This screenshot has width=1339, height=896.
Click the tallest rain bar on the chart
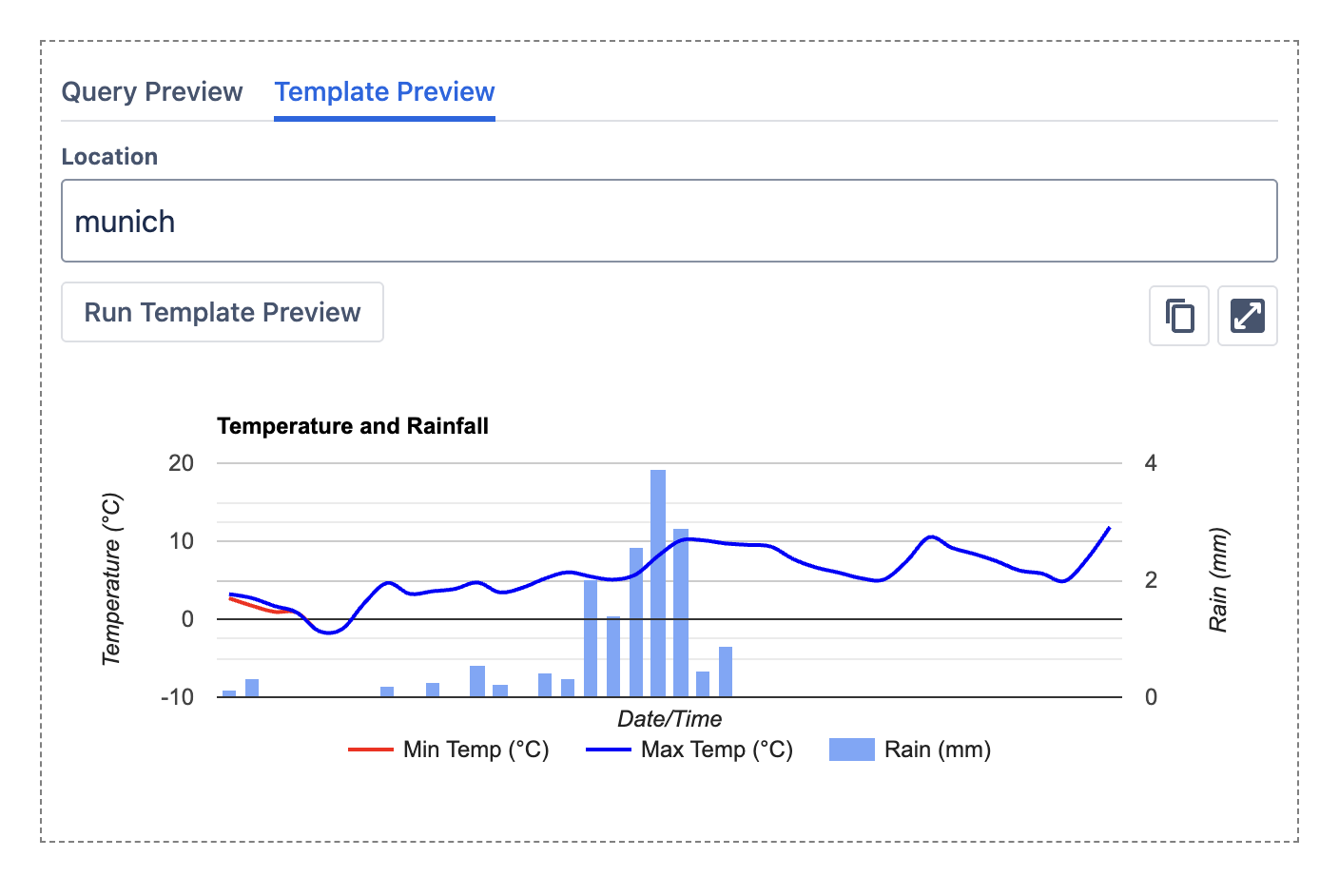657,580
